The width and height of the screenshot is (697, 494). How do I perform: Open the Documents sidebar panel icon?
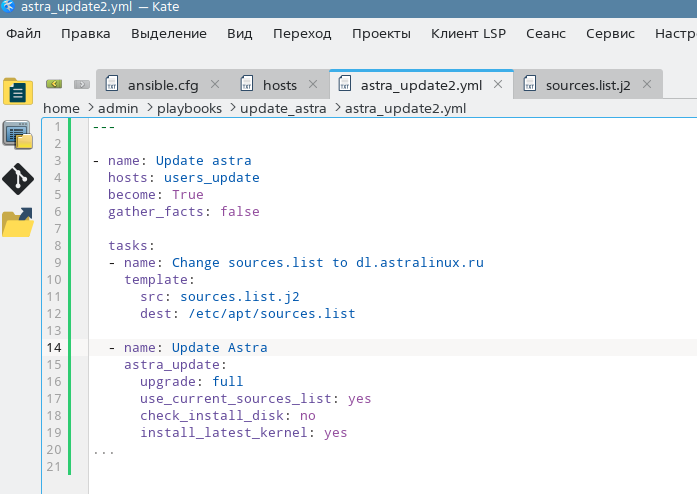coord(18,92)
